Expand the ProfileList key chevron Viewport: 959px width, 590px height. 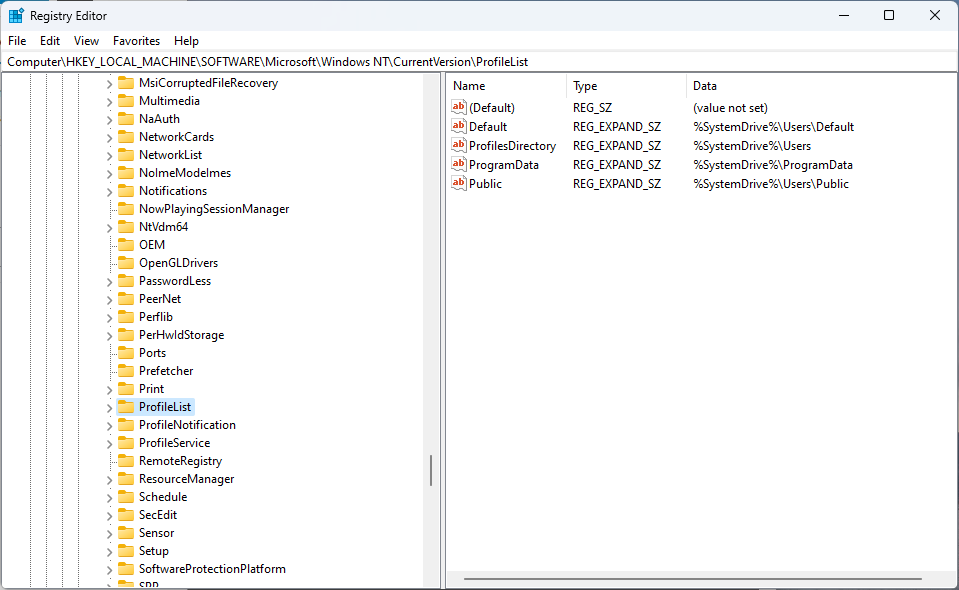pos(109,407)
